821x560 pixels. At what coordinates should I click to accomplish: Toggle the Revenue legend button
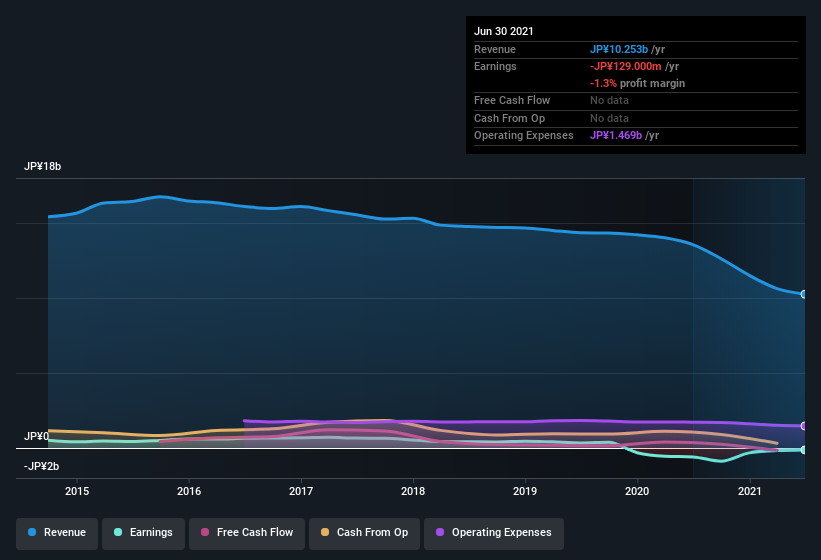[57, 533]
